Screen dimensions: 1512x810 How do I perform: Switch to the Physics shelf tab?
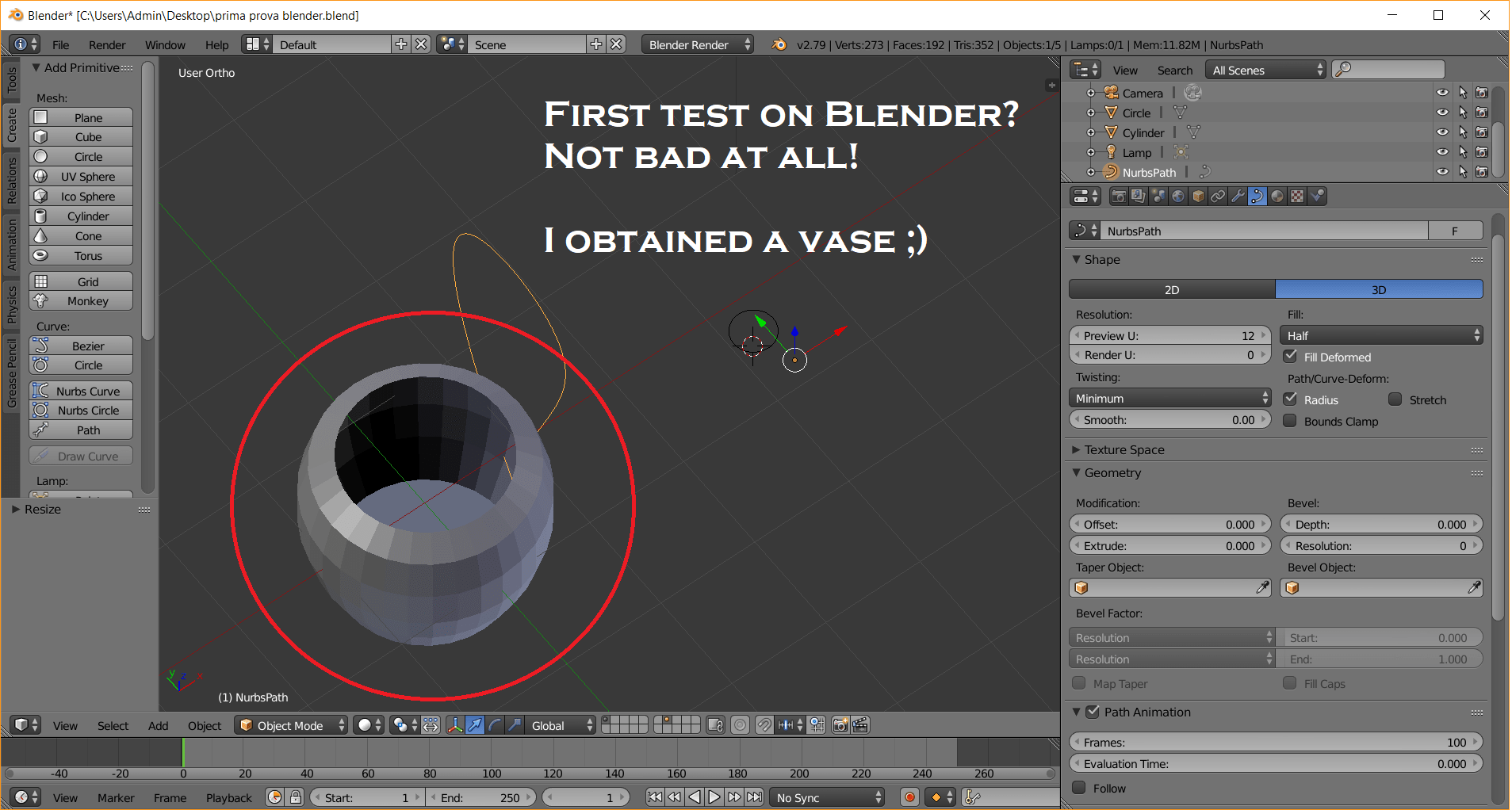(11, 304)
